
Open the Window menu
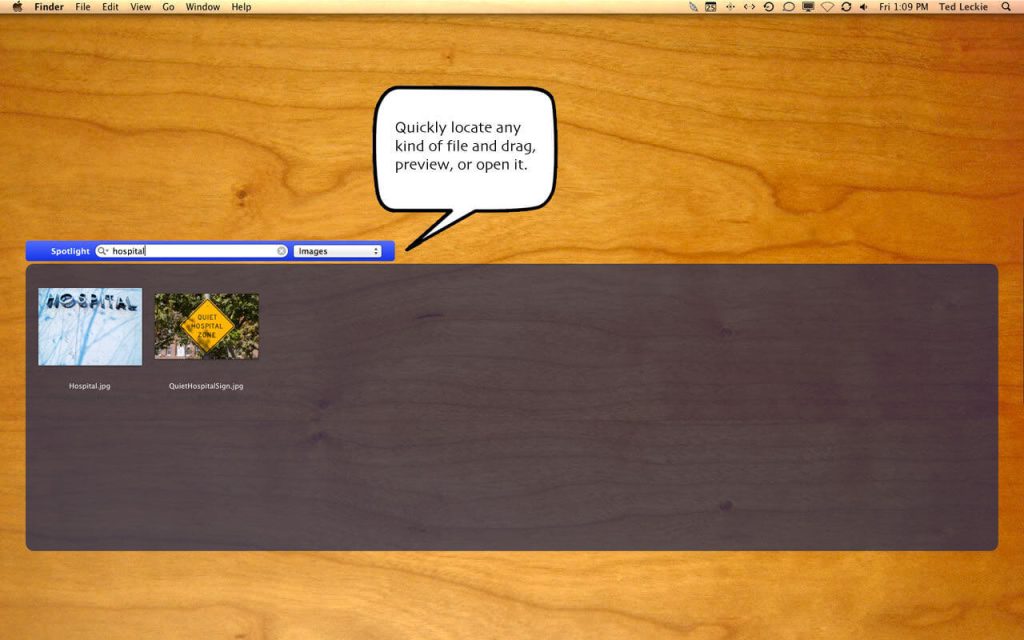coord(203,7)
